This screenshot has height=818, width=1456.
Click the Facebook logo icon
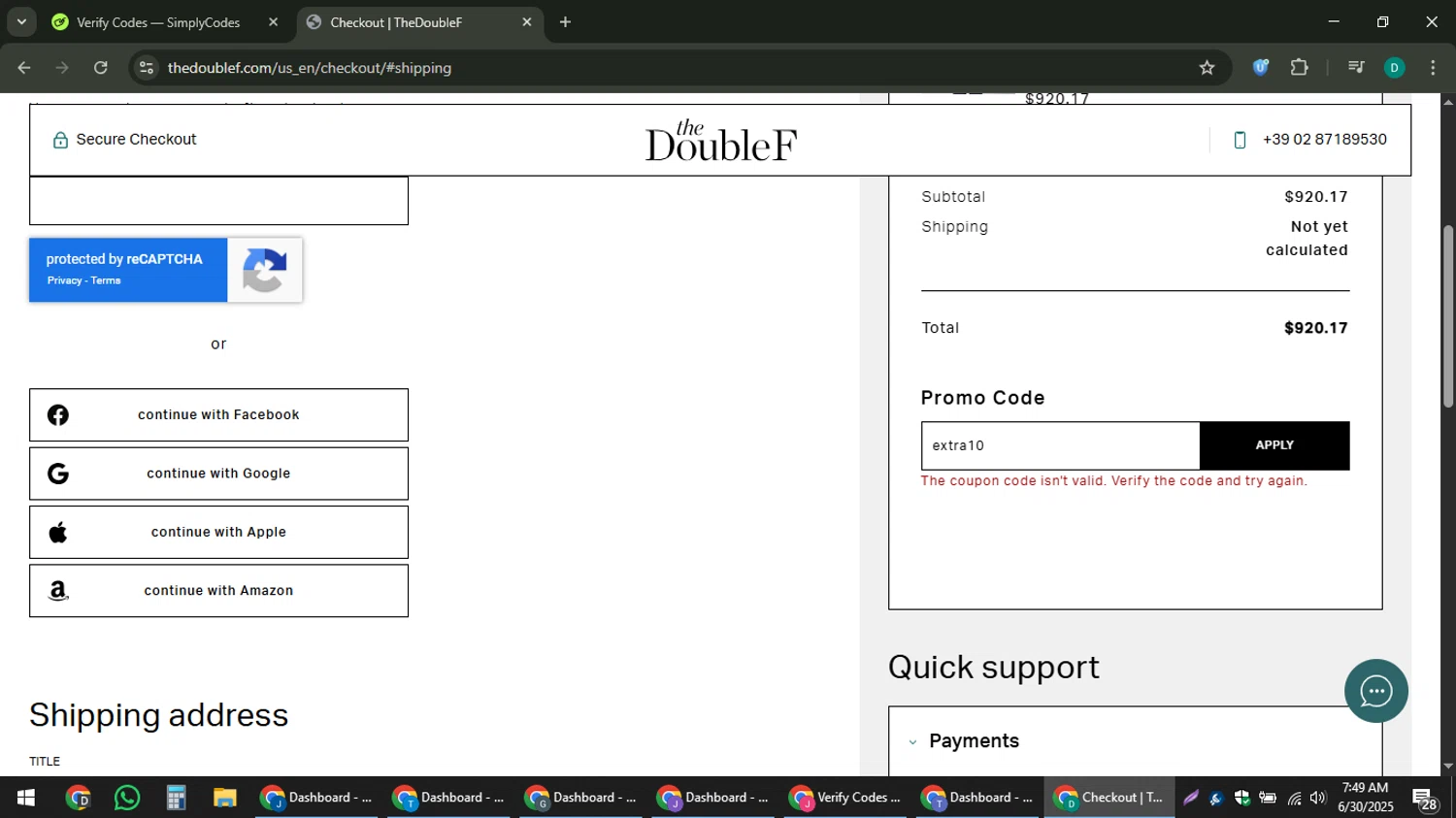(x=58, y=415)
